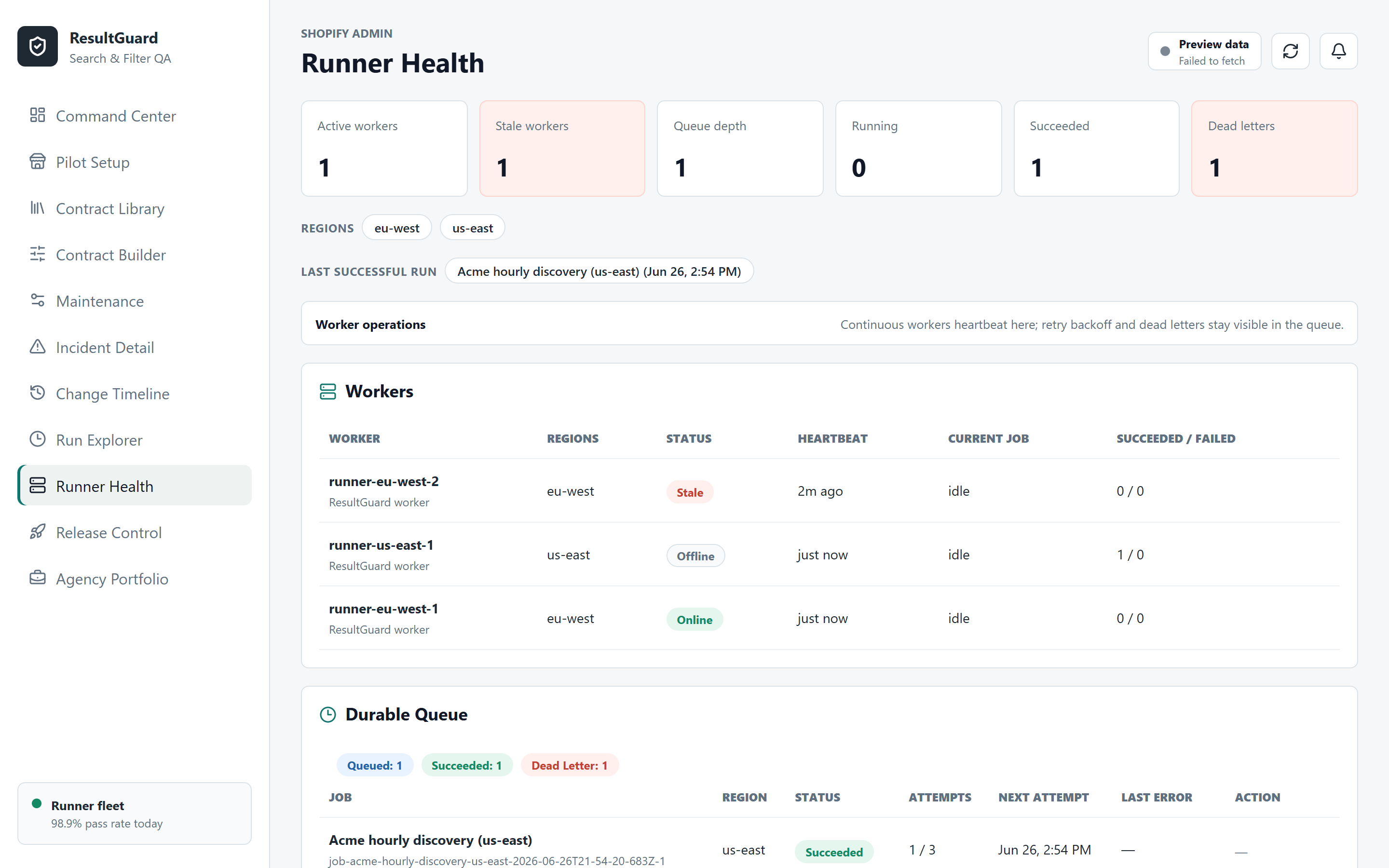This screenshot has width=1389, height=868.
Task: Open Agency Portfolio
Action: coord(134,579)
